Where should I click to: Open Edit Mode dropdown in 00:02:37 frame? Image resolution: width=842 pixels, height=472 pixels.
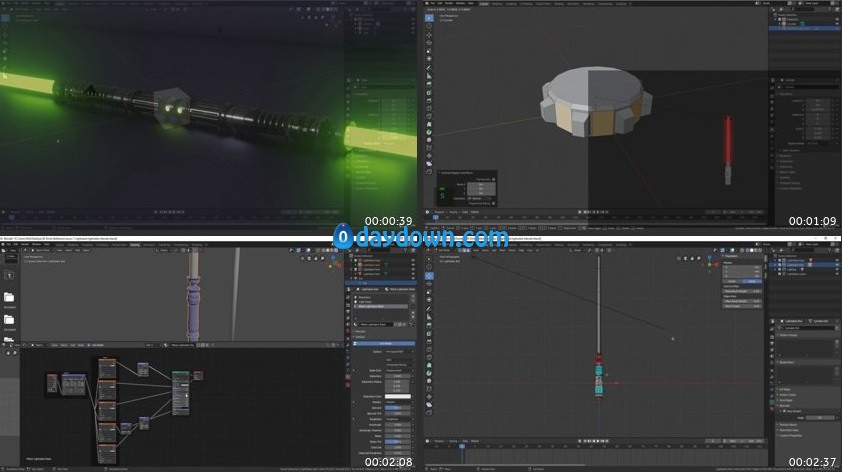coord(445,250)
